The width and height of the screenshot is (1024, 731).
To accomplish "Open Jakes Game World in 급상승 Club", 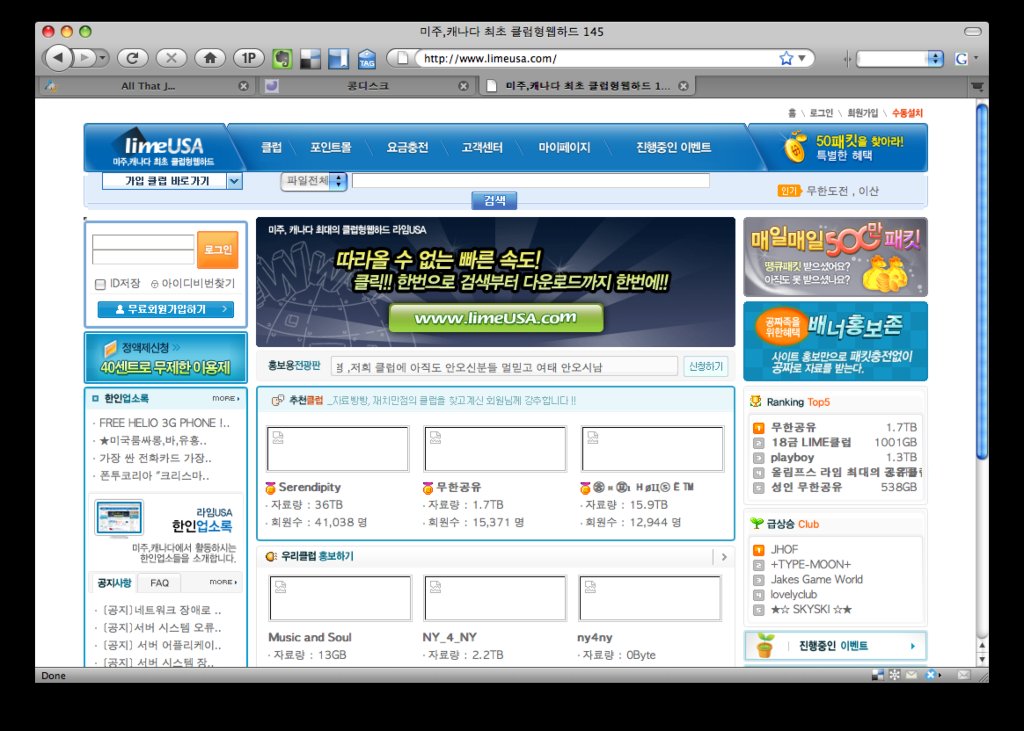I will [816, 579].
